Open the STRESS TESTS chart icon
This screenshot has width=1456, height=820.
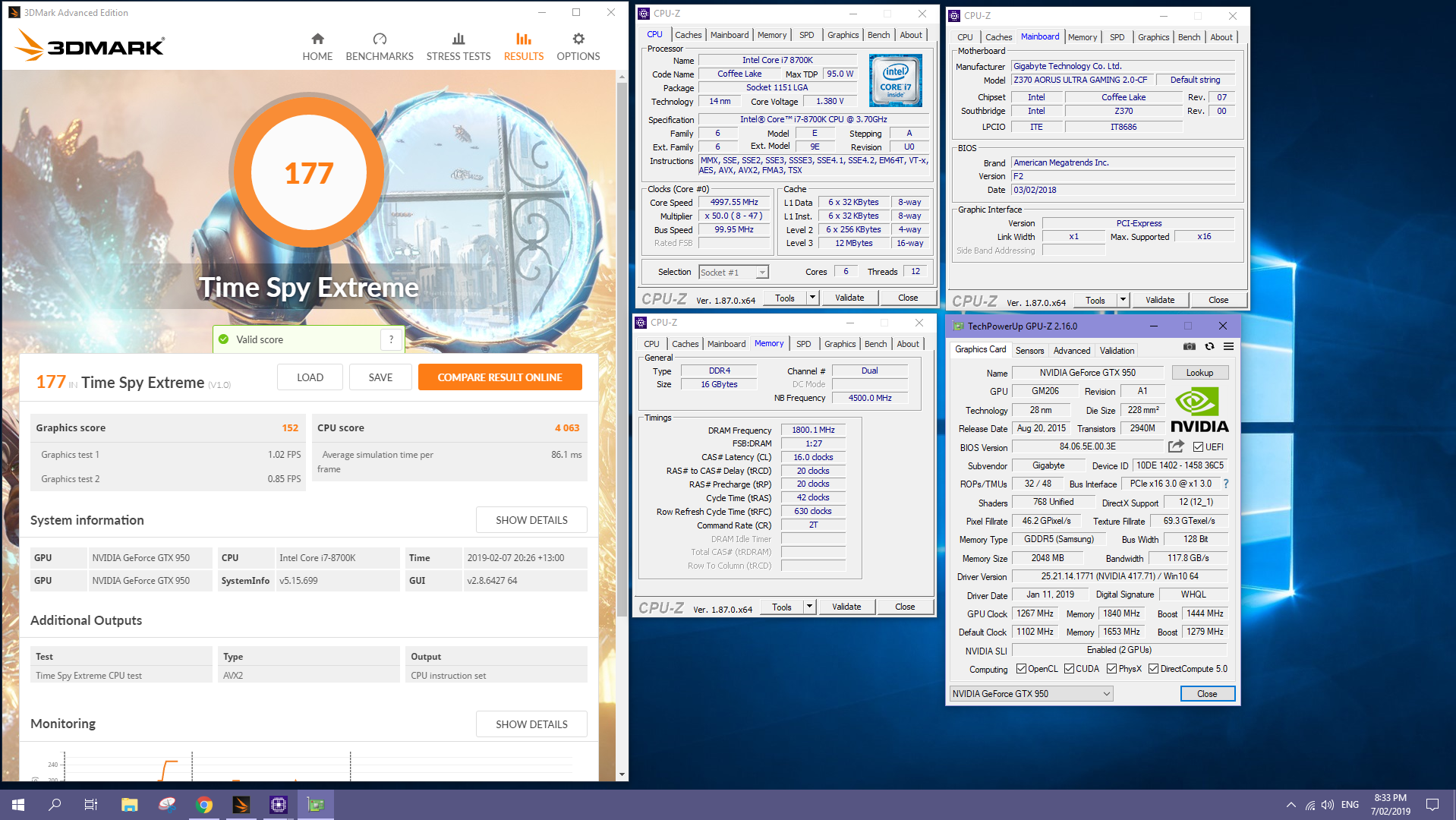(459, 39)
